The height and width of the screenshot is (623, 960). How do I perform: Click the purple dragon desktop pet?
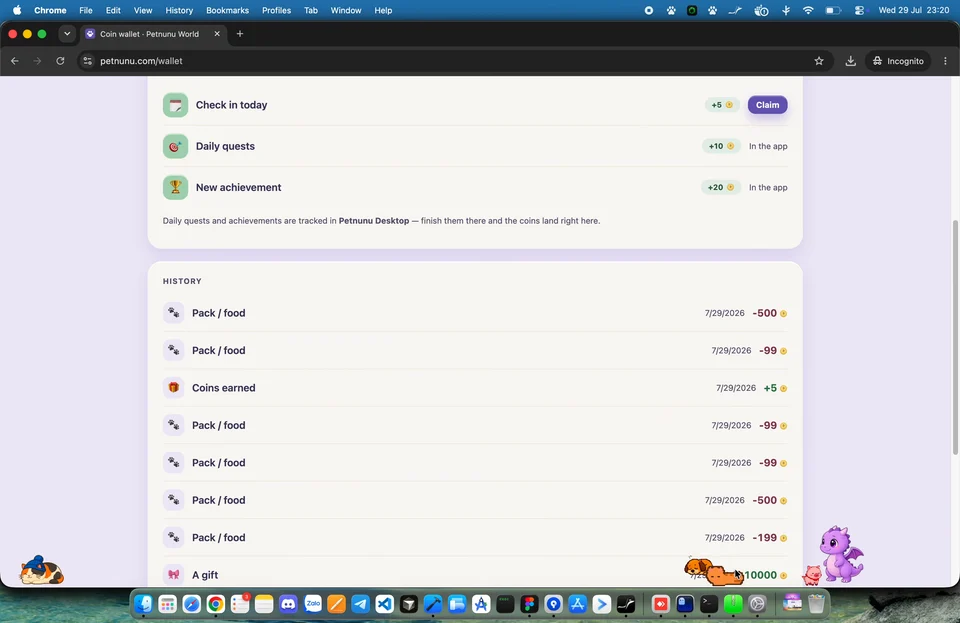(x=842, y=554)
